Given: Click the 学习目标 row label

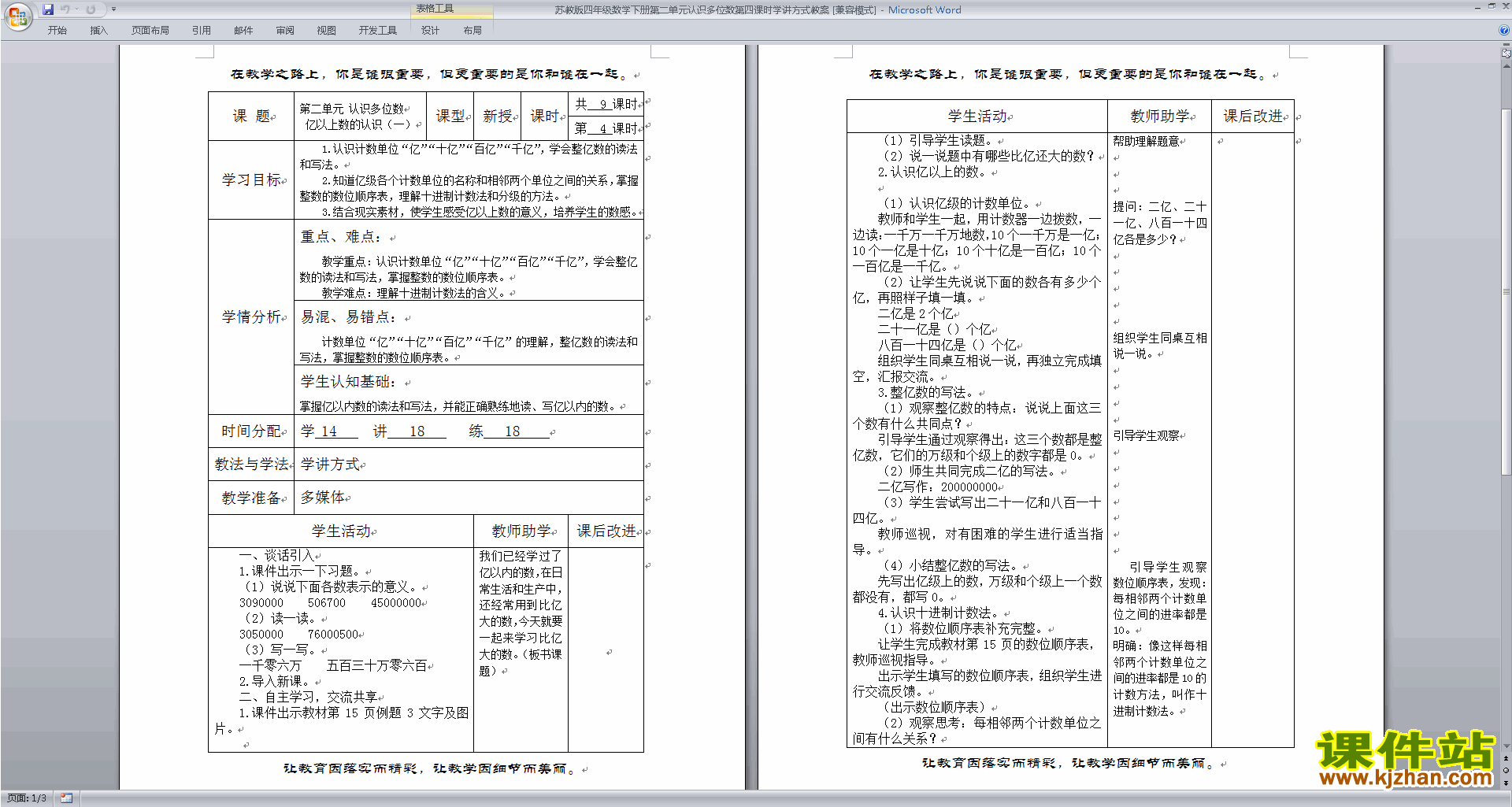Looking at the screenshot, I should pos(252,180).
